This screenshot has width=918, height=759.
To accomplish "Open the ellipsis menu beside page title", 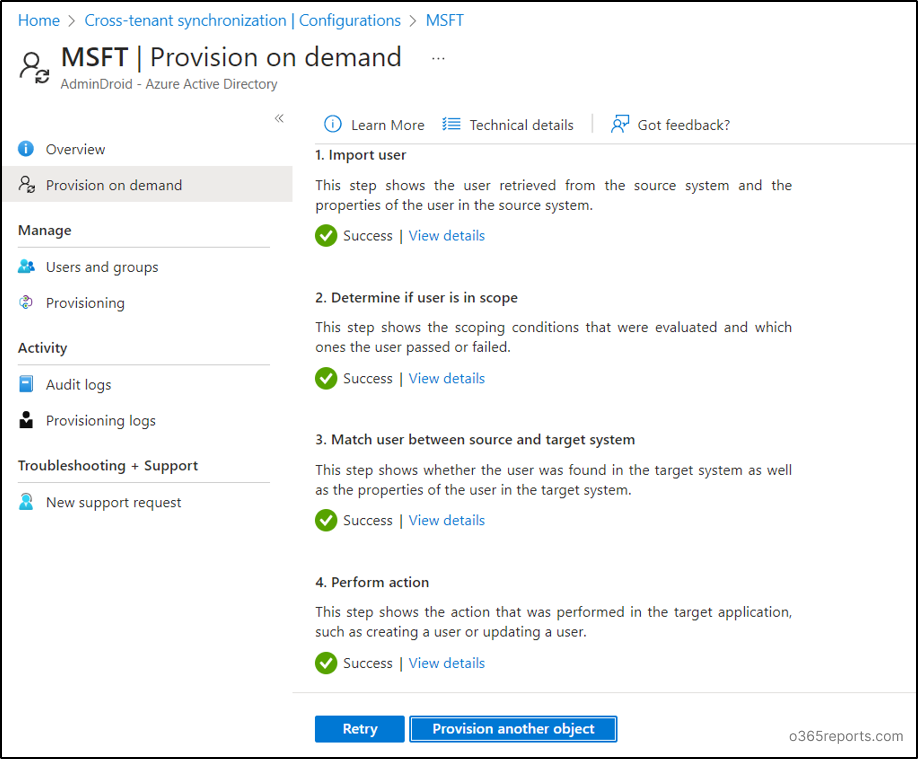I will 438,57.
